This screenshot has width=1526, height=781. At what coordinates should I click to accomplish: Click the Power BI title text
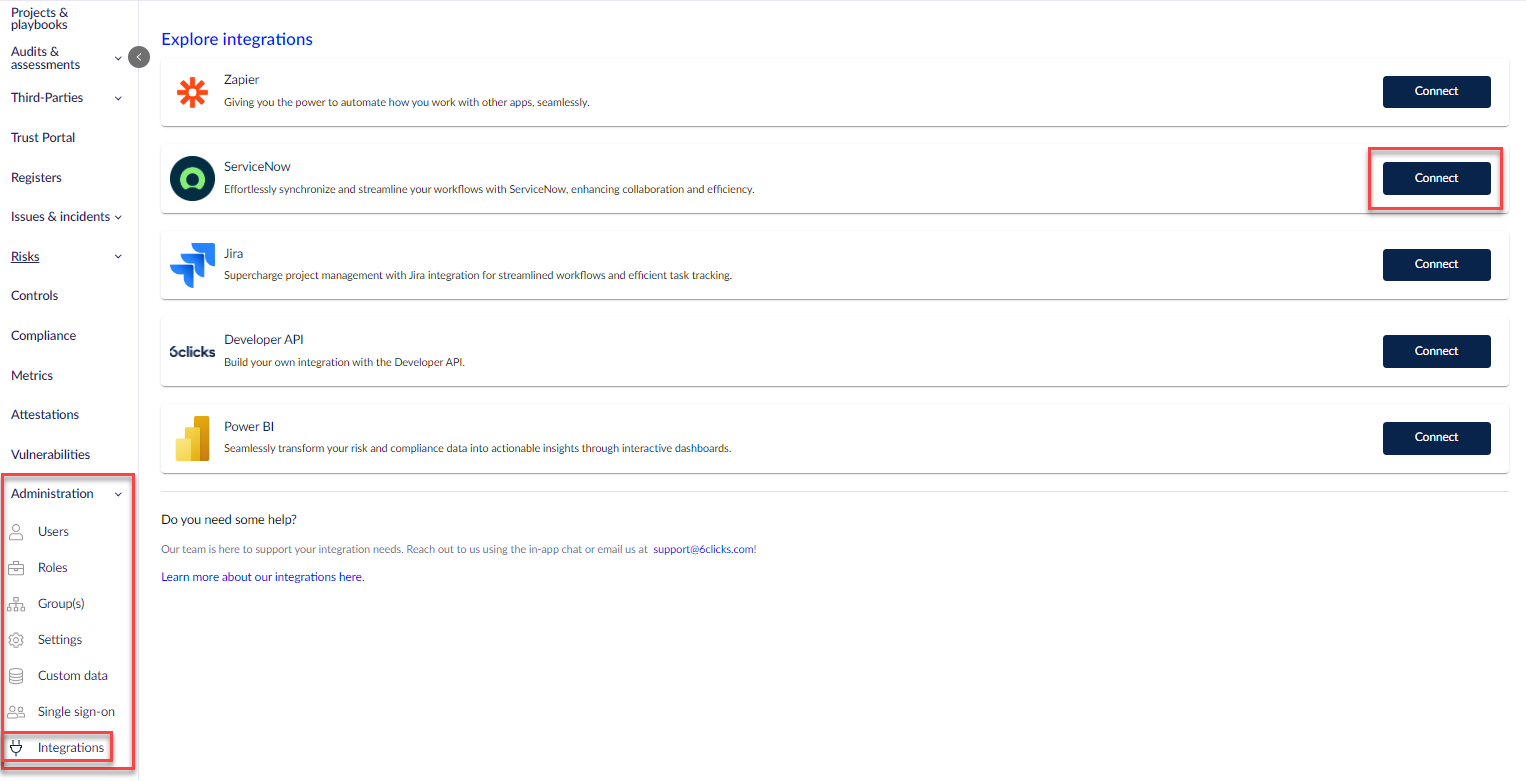click(249, 427)
